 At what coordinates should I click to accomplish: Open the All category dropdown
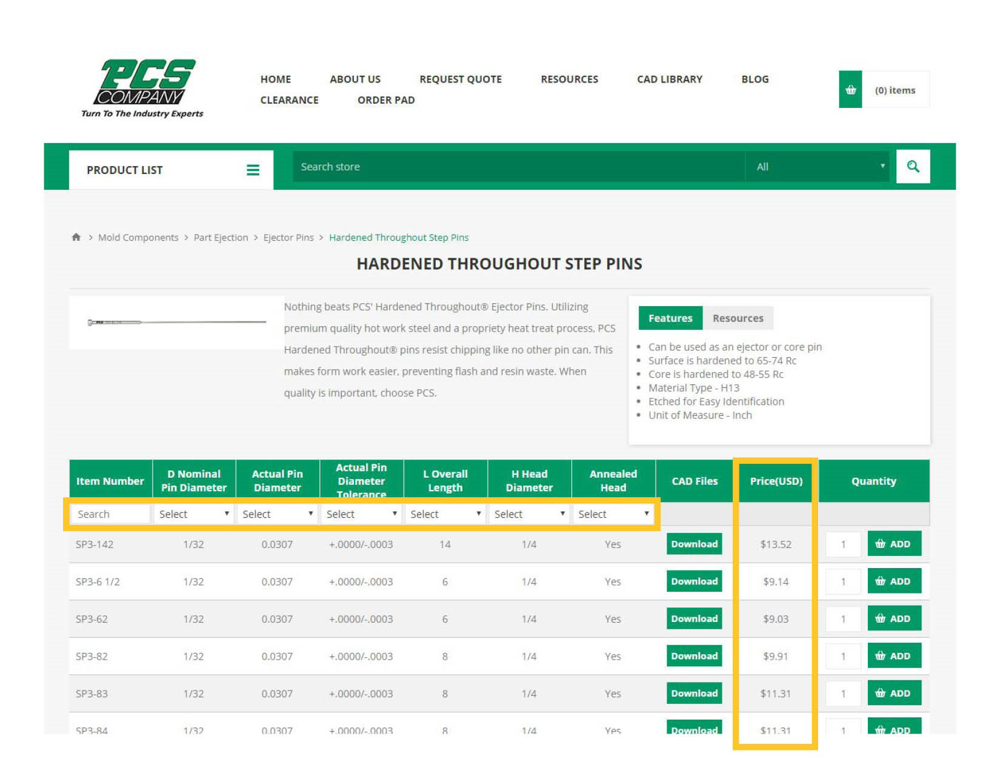[x=817, y=167]
